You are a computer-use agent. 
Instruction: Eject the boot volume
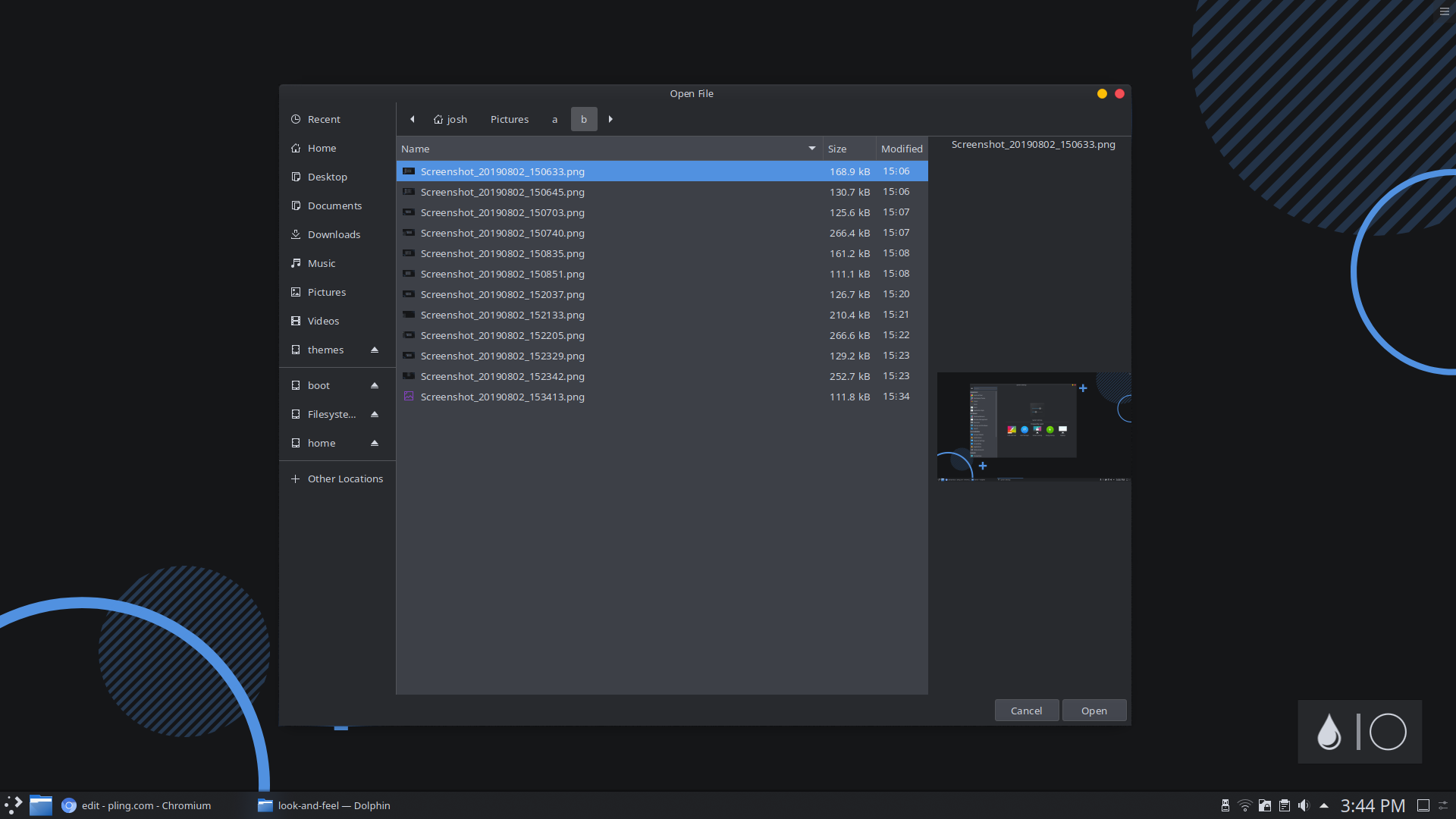375,385
